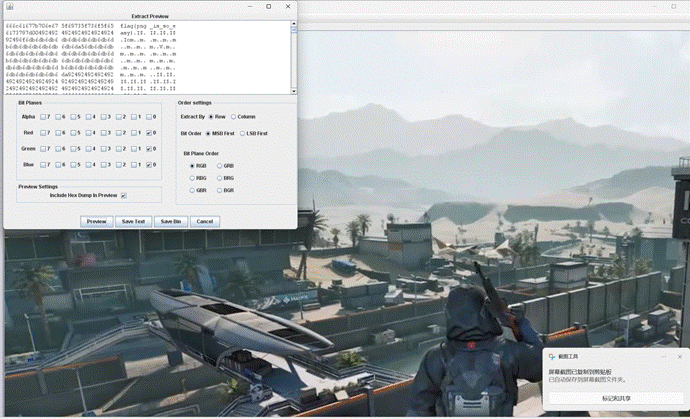690x419 pixels.
Task: Uncheck Red bit plane 0
Action: (149, 133)
